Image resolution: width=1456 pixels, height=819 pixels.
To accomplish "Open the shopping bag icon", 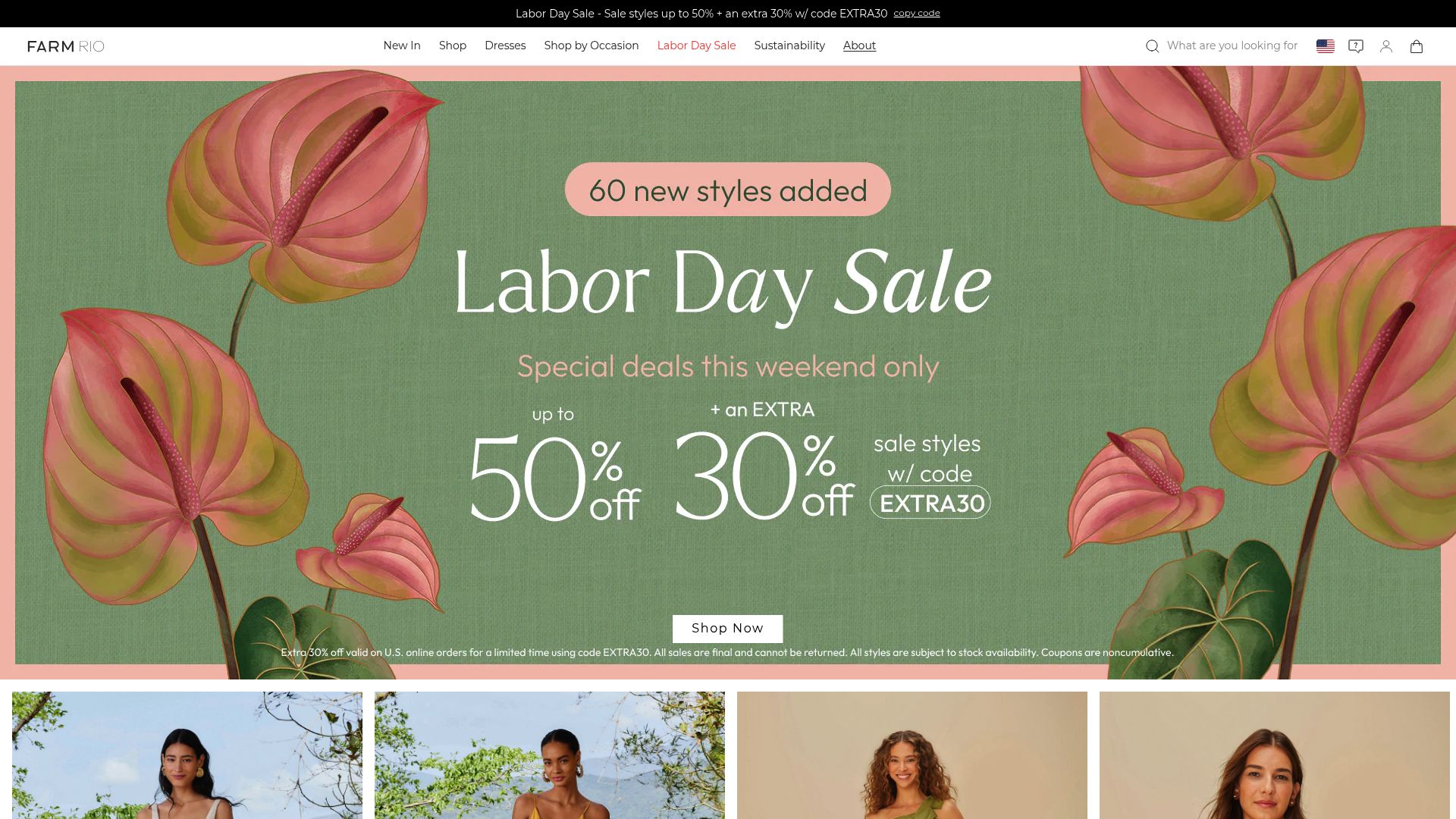I will pos(1417,46).
